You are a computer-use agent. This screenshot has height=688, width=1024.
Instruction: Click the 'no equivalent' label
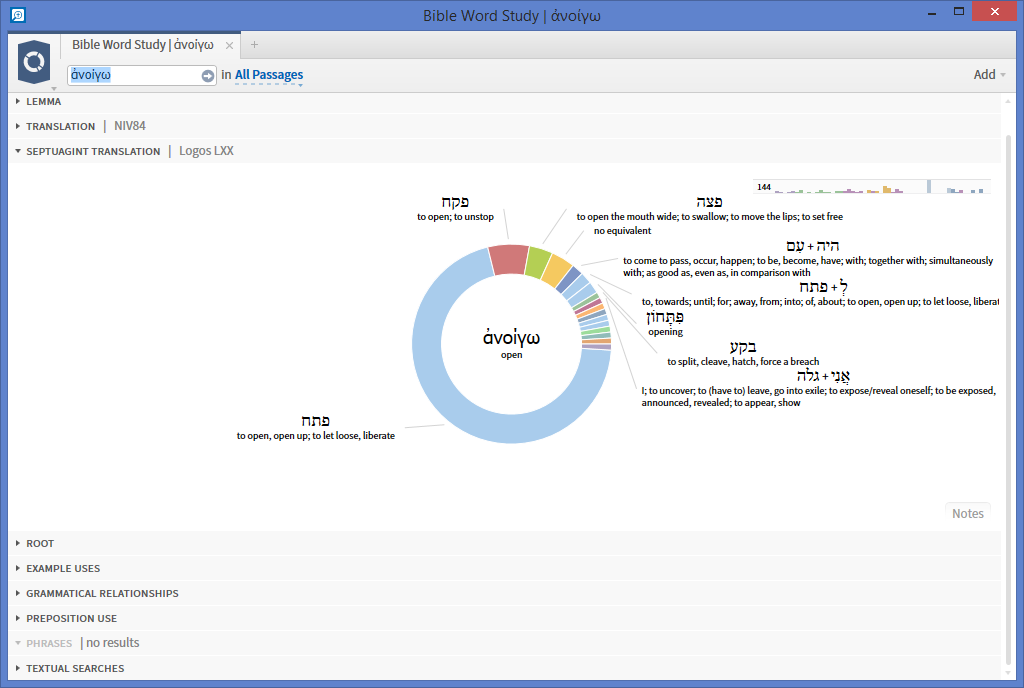622,231
